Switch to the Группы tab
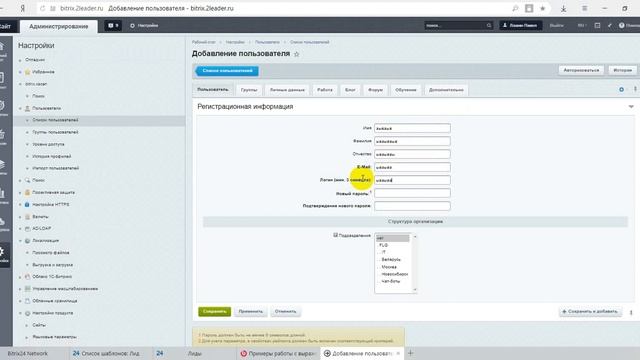Viewport: 640px width, 360px height. point(249,90)
